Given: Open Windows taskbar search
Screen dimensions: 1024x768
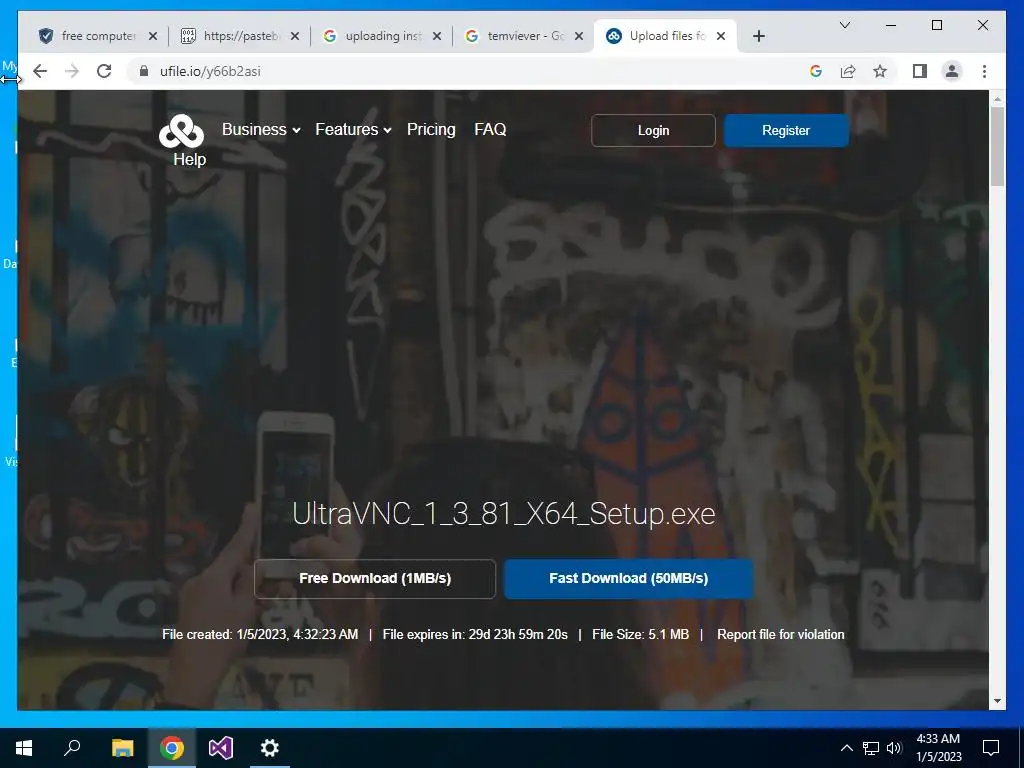Looking at the screenshot, I should coord(72,748).
